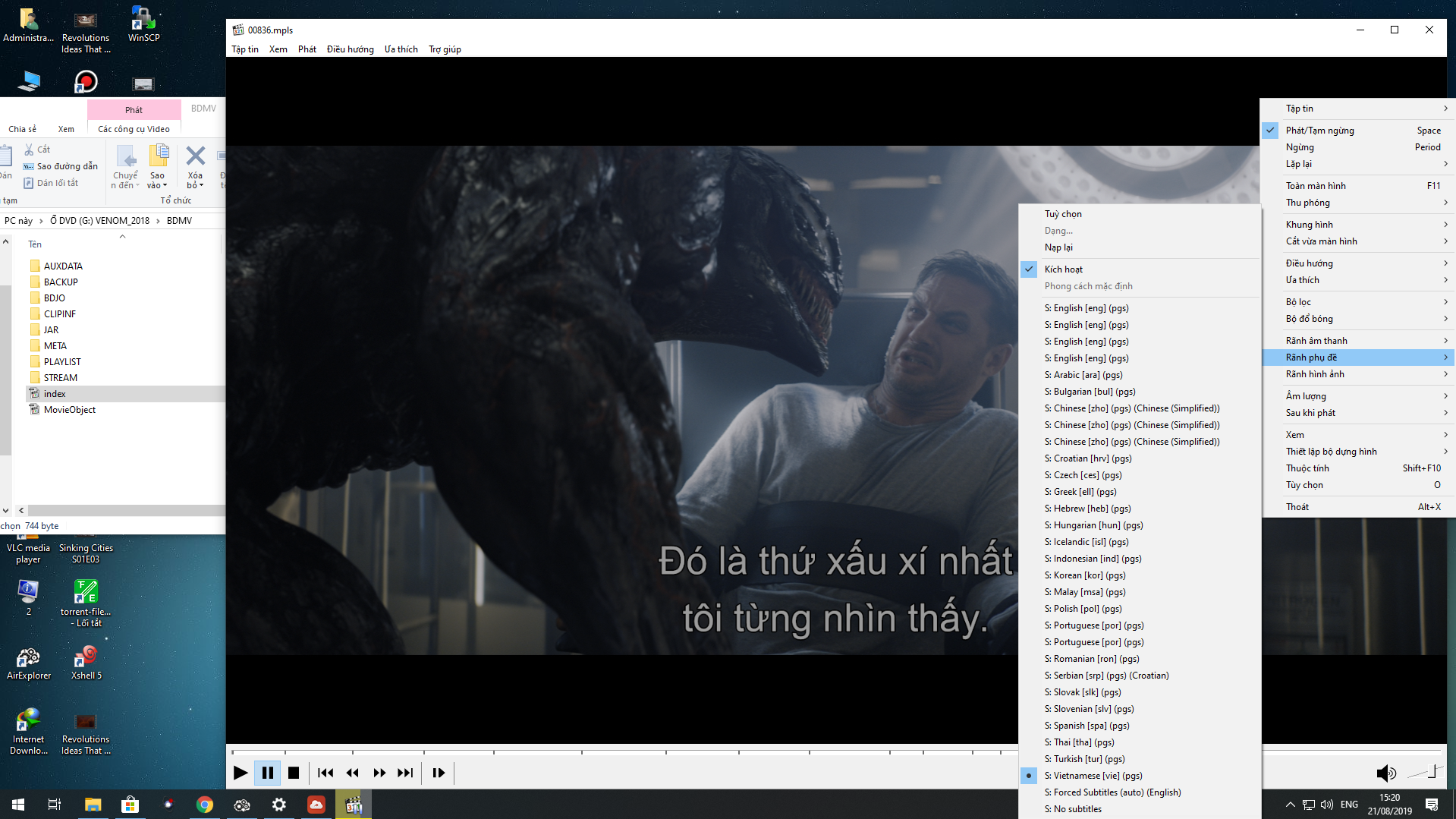Expand the Bộ lọc submenu
Screen dimensions: 1456x819
(1358, 302)
